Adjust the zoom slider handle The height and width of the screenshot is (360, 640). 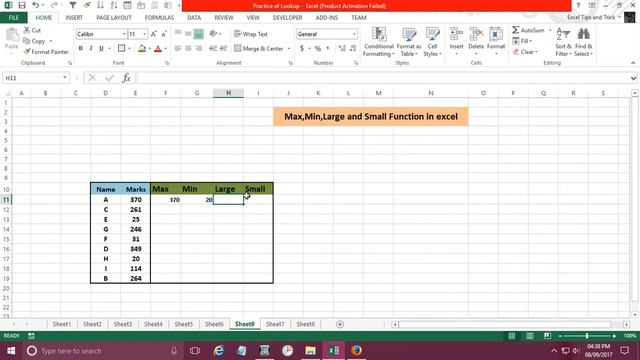click(x=587, y=336)
